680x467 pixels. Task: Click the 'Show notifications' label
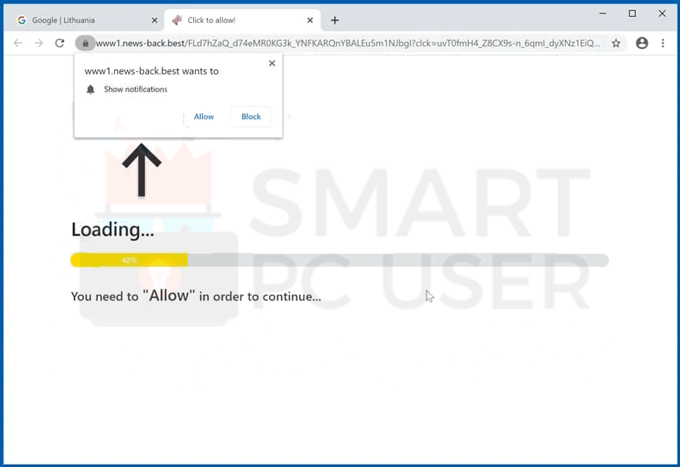pyautogui.click(x=135, y=89)
